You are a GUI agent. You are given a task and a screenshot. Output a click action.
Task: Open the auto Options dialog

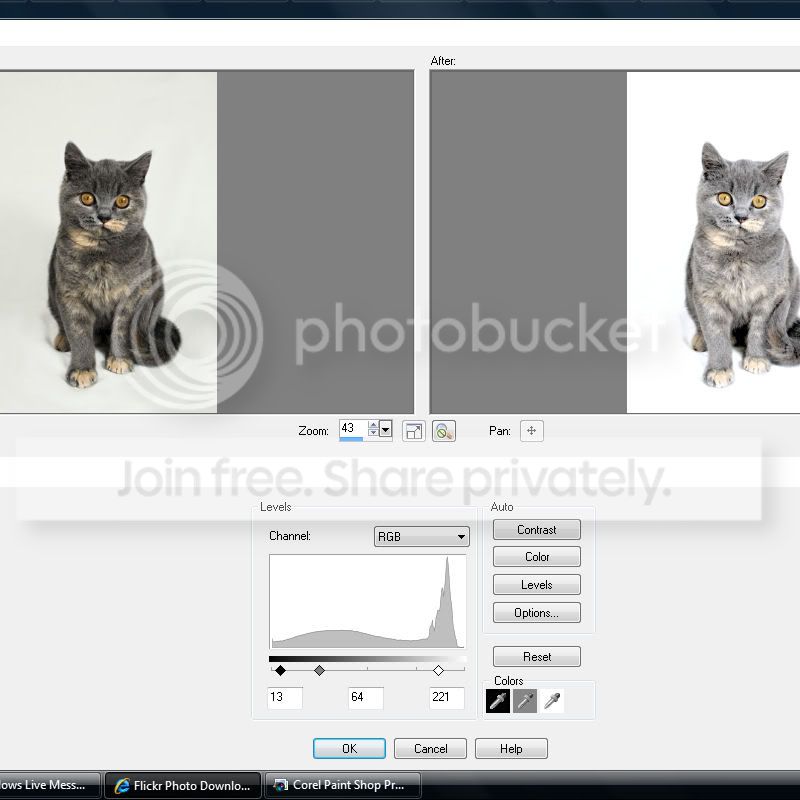[536, 613]
